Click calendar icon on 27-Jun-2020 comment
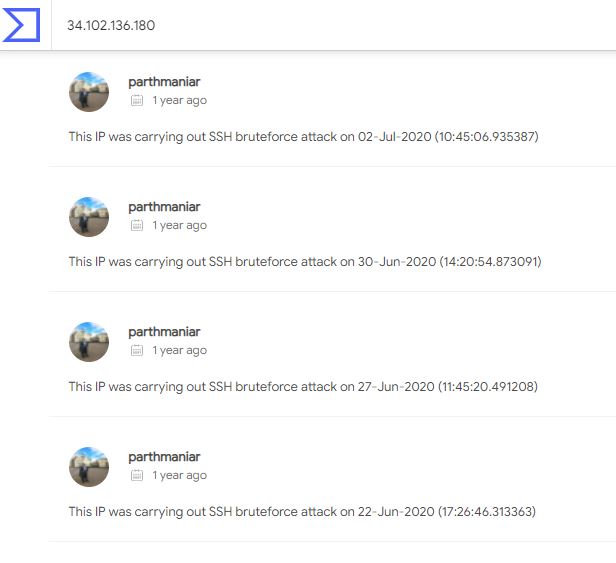The width and height of the screenshot is (616, 563). pyautogui.click(x=137, y=350)
